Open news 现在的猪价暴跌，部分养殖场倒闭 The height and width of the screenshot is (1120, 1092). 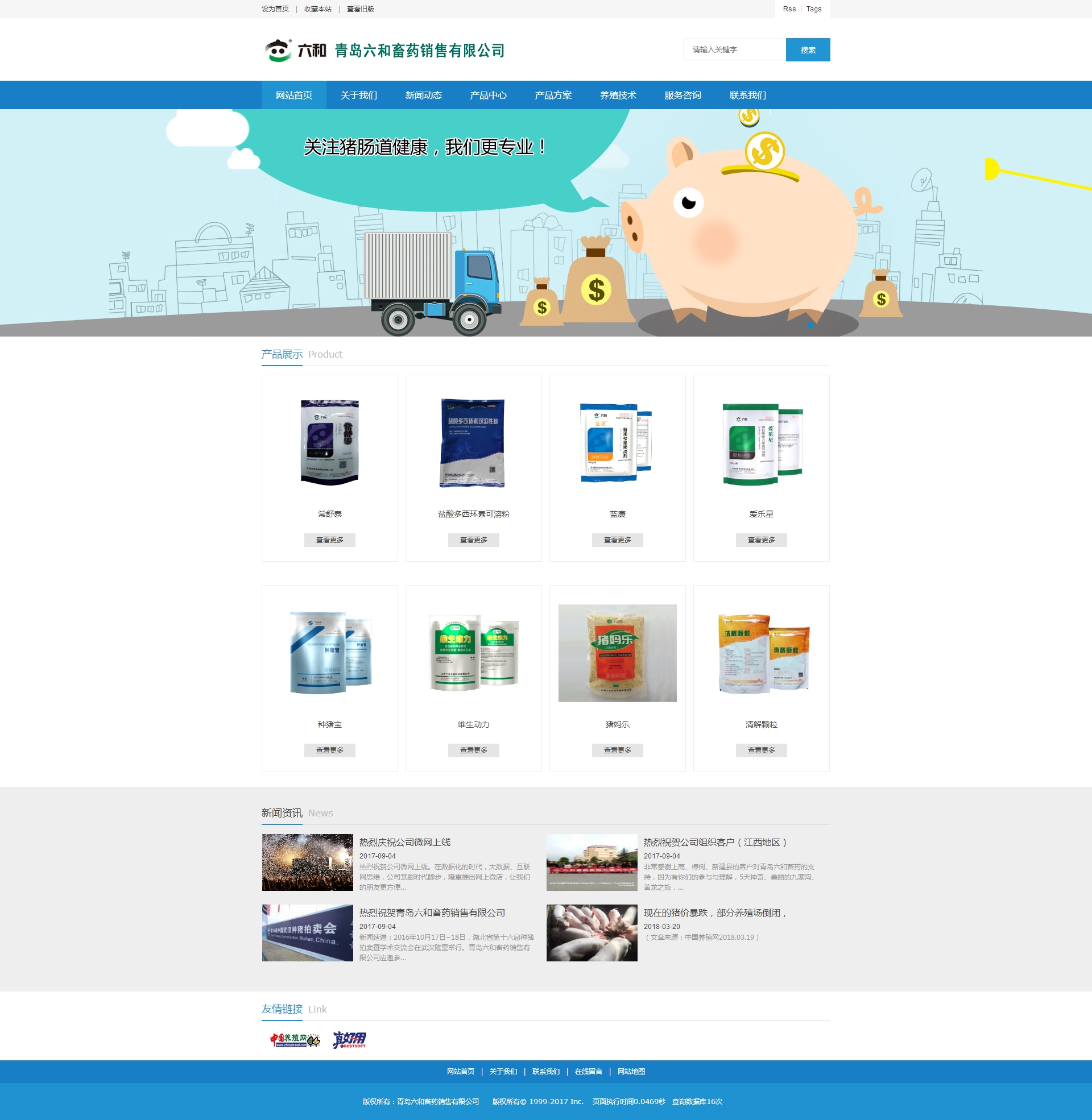pos(715,912)
